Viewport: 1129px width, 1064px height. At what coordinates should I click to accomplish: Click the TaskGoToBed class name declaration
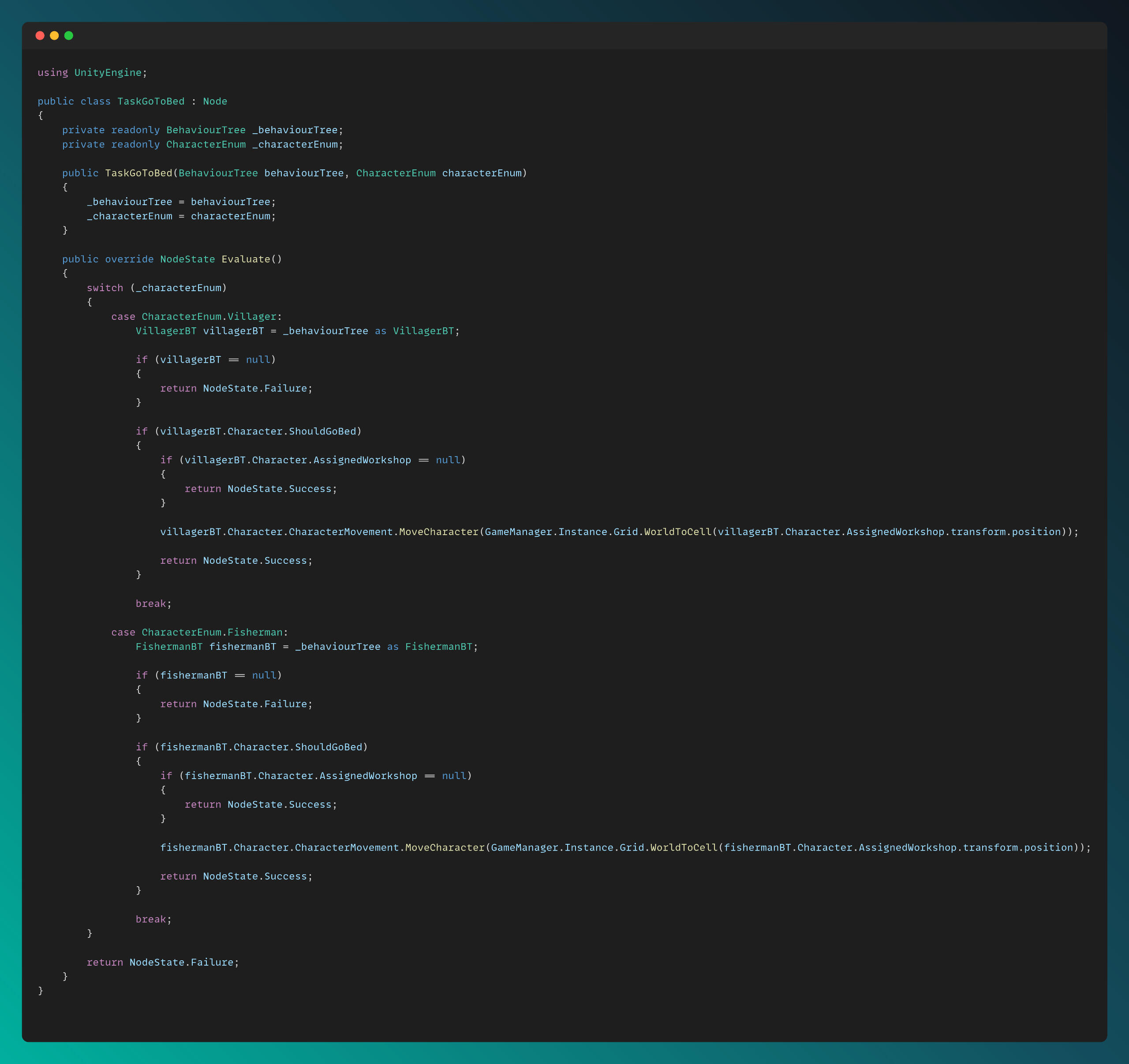click(150, 101)
